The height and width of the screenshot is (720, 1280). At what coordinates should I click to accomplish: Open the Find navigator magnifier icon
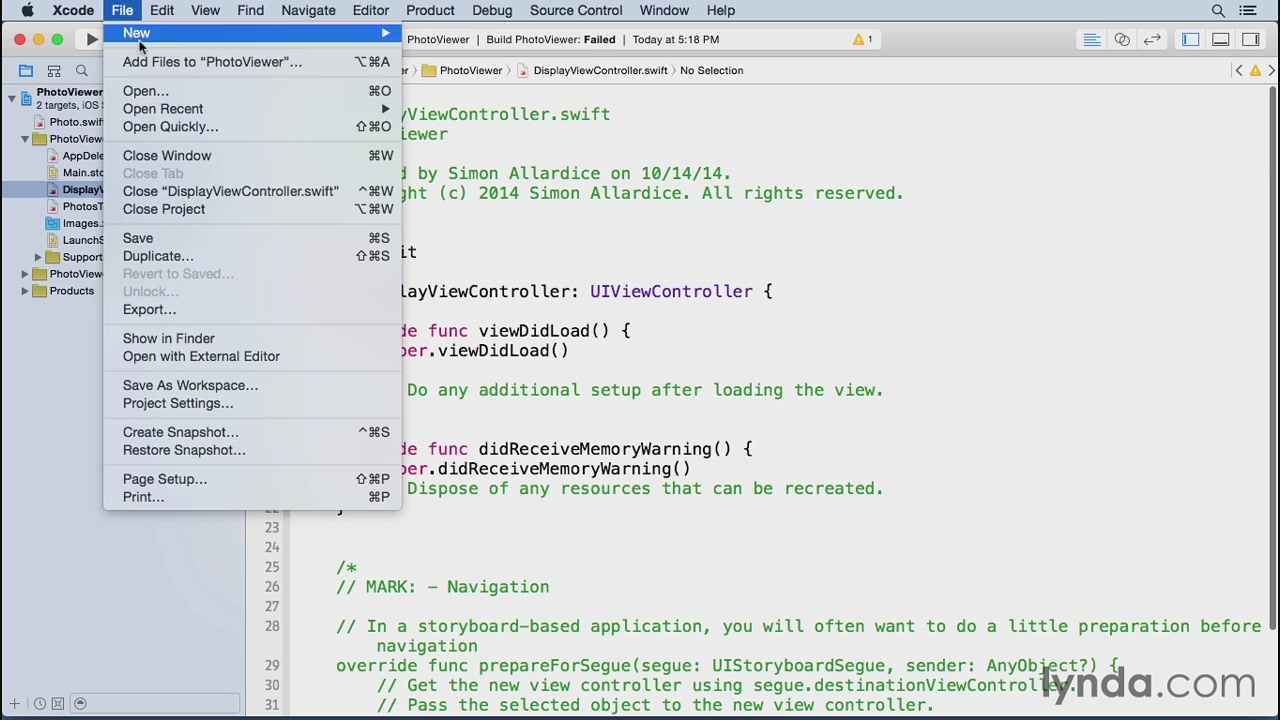click(82, 71)
